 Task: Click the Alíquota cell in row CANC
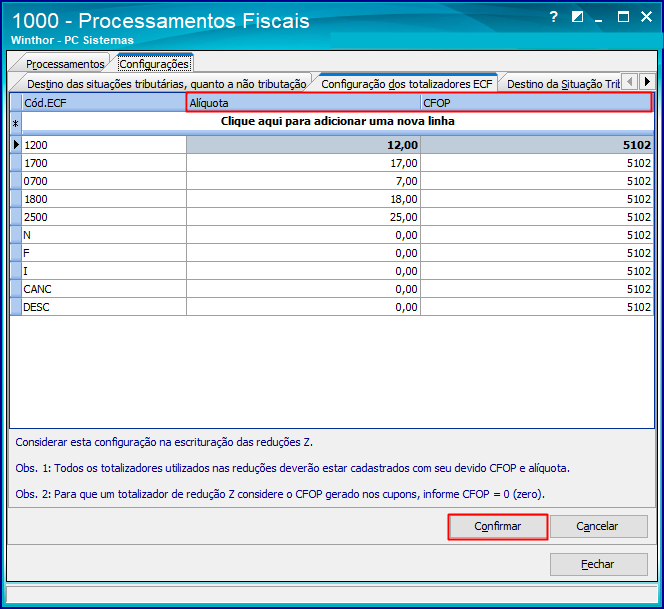click(303, 289)
